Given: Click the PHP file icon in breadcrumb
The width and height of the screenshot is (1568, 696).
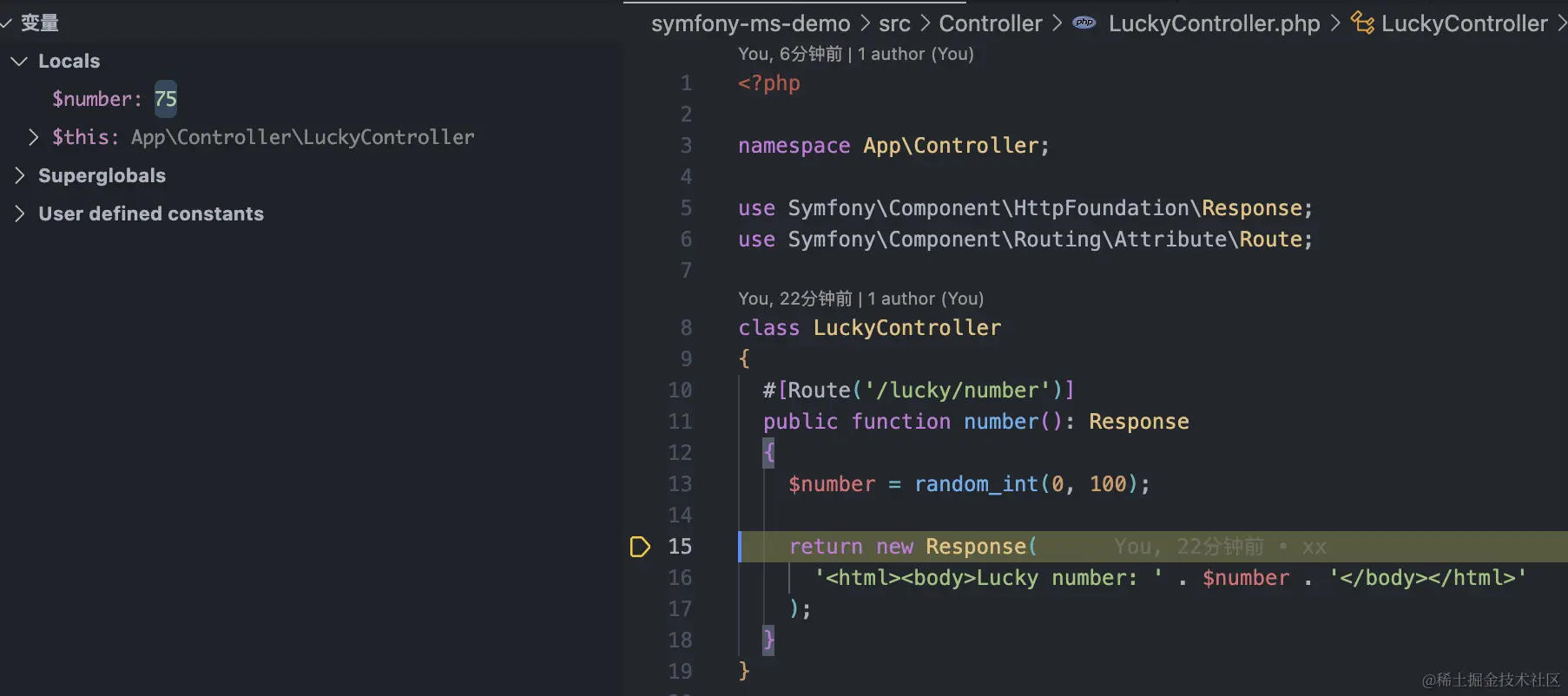Looking at the screenshot, I should 1084,23.
